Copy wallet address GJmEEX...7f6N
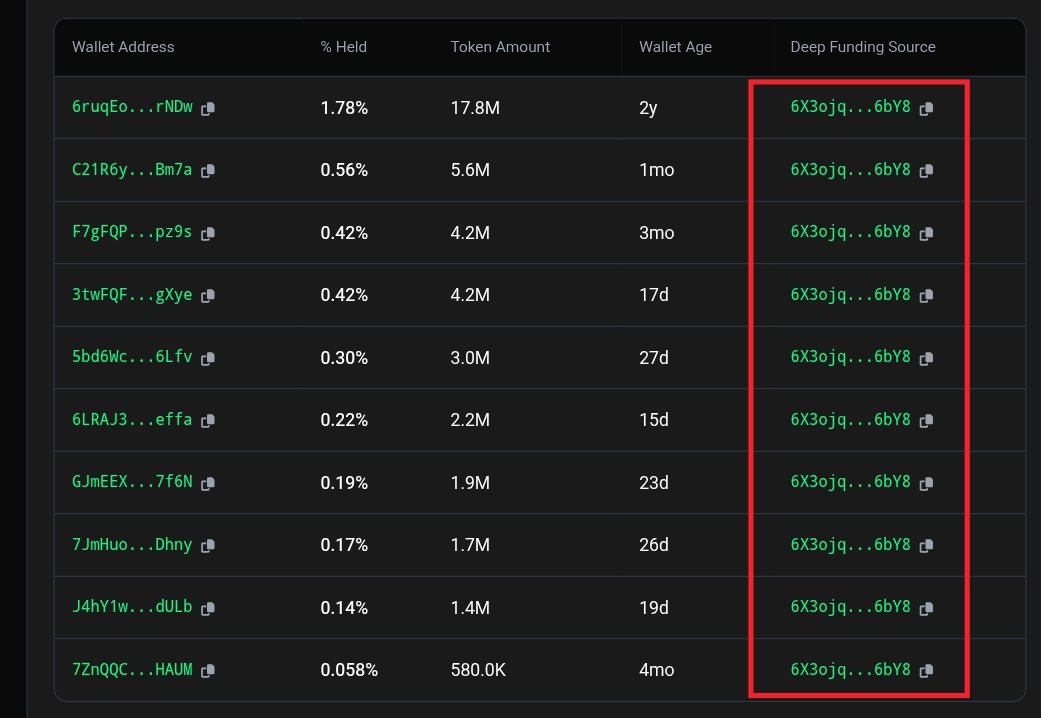The image size is (1041, 718). point(208,484)
